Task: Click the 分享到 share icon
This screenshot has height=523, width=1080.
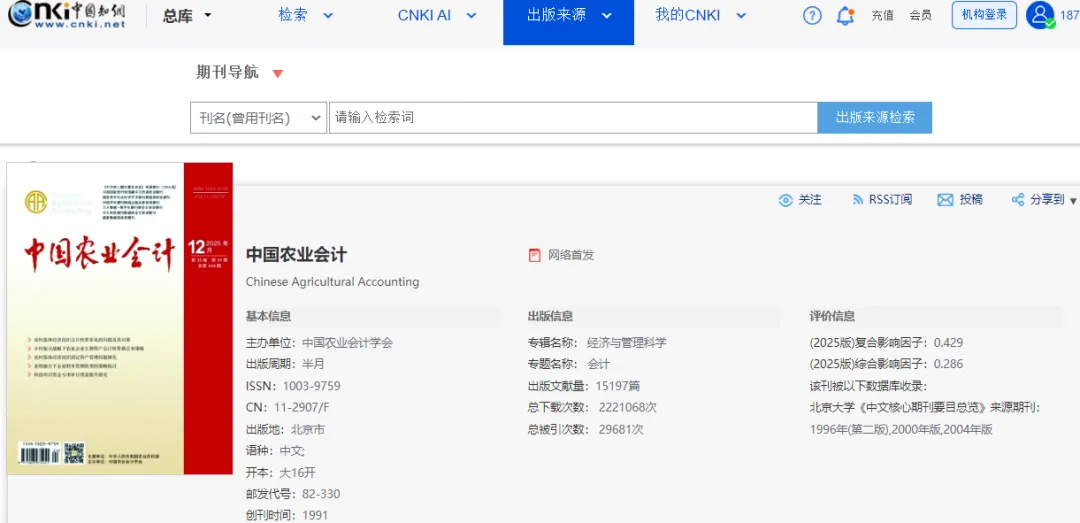Action: point(1017,200)
